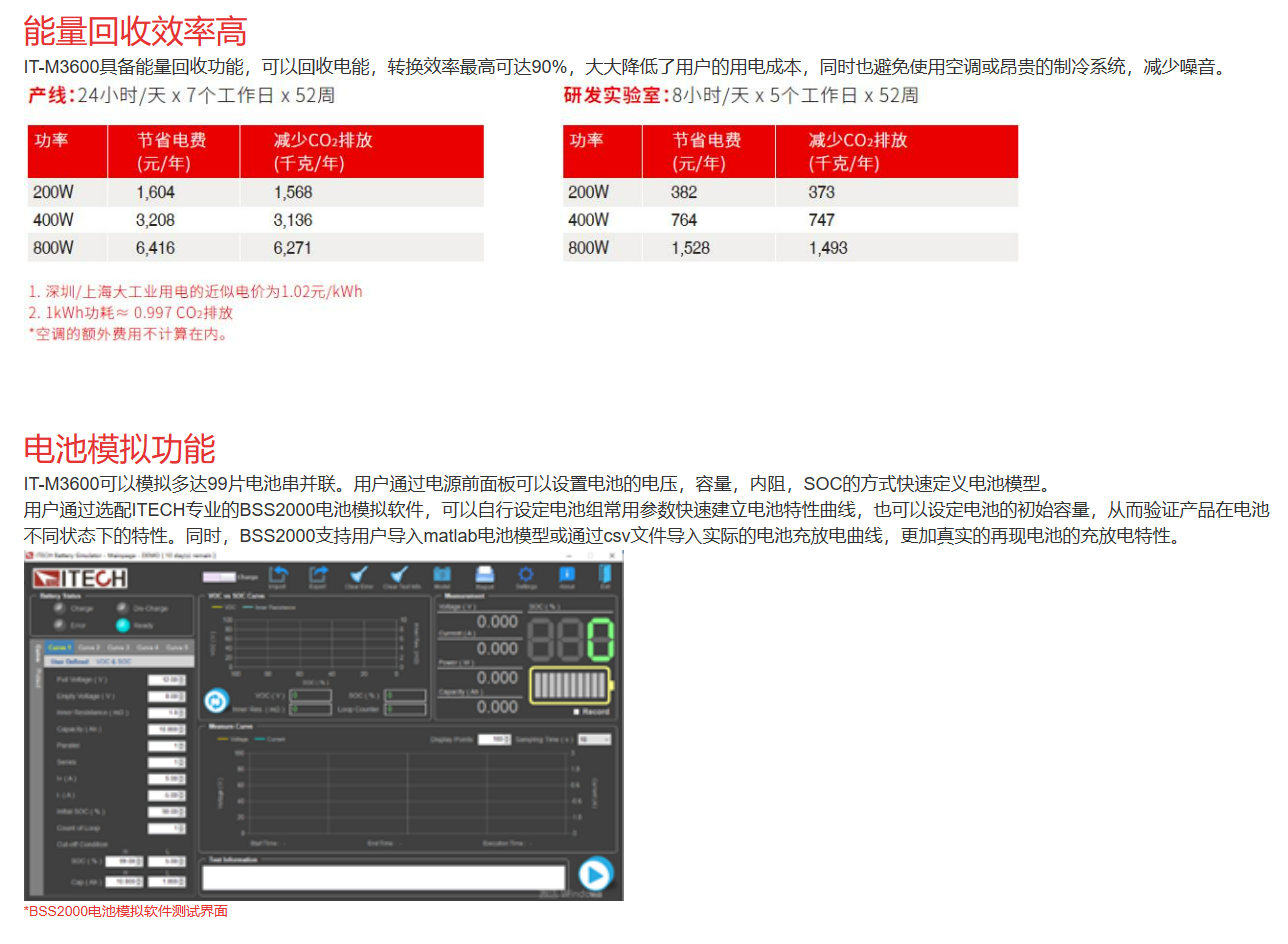Select the Curve 2 tab

pyautogui.click(x=89, y=647)
